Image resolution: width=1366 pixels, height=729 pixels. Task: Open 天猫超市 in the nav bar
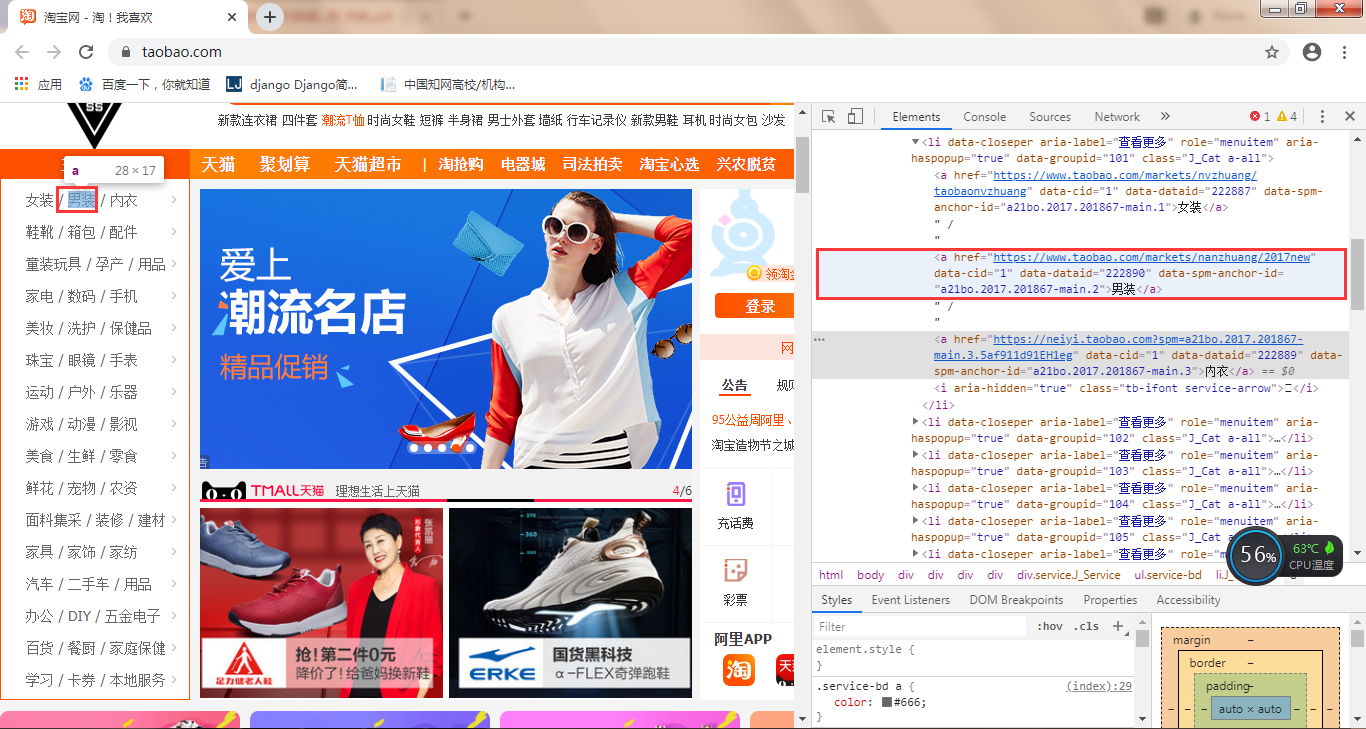coord(368,164)
